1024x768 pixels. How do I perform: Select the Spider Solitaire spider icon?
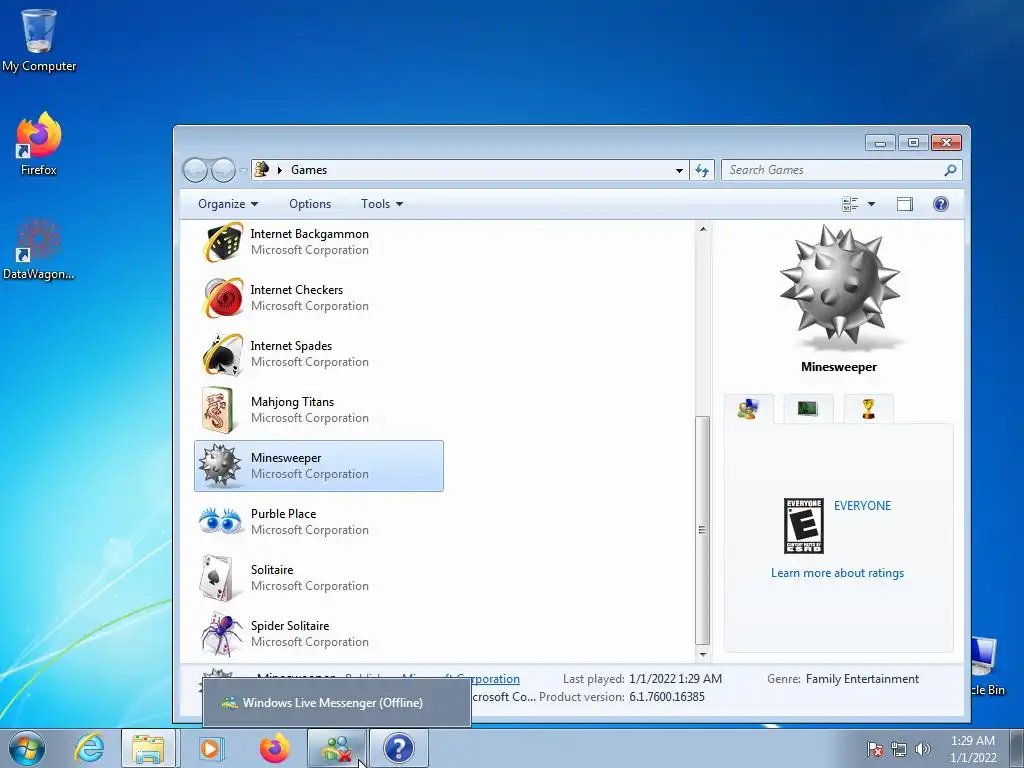221,633
